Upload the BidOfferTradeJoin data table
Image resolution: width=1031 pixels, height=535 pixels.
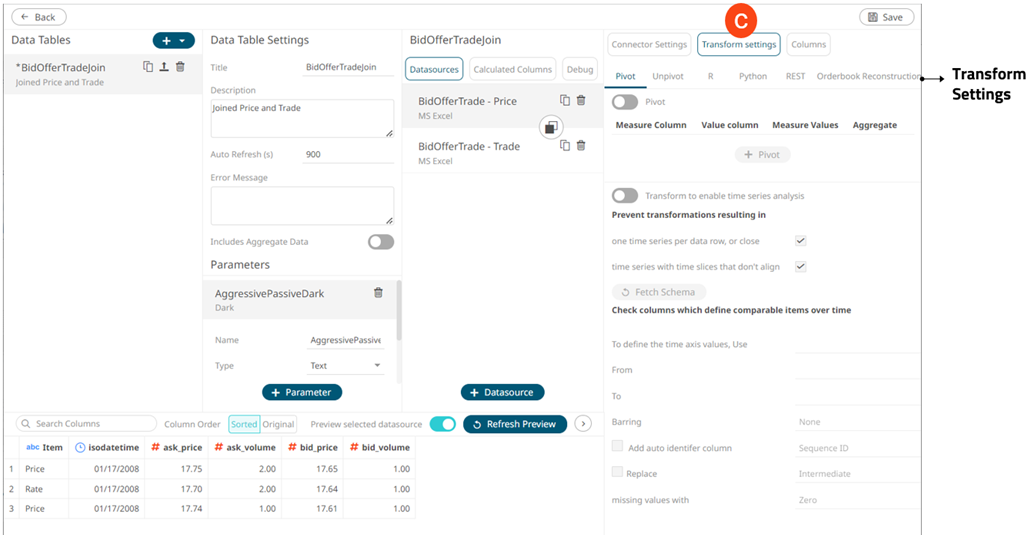pos(164,66)
